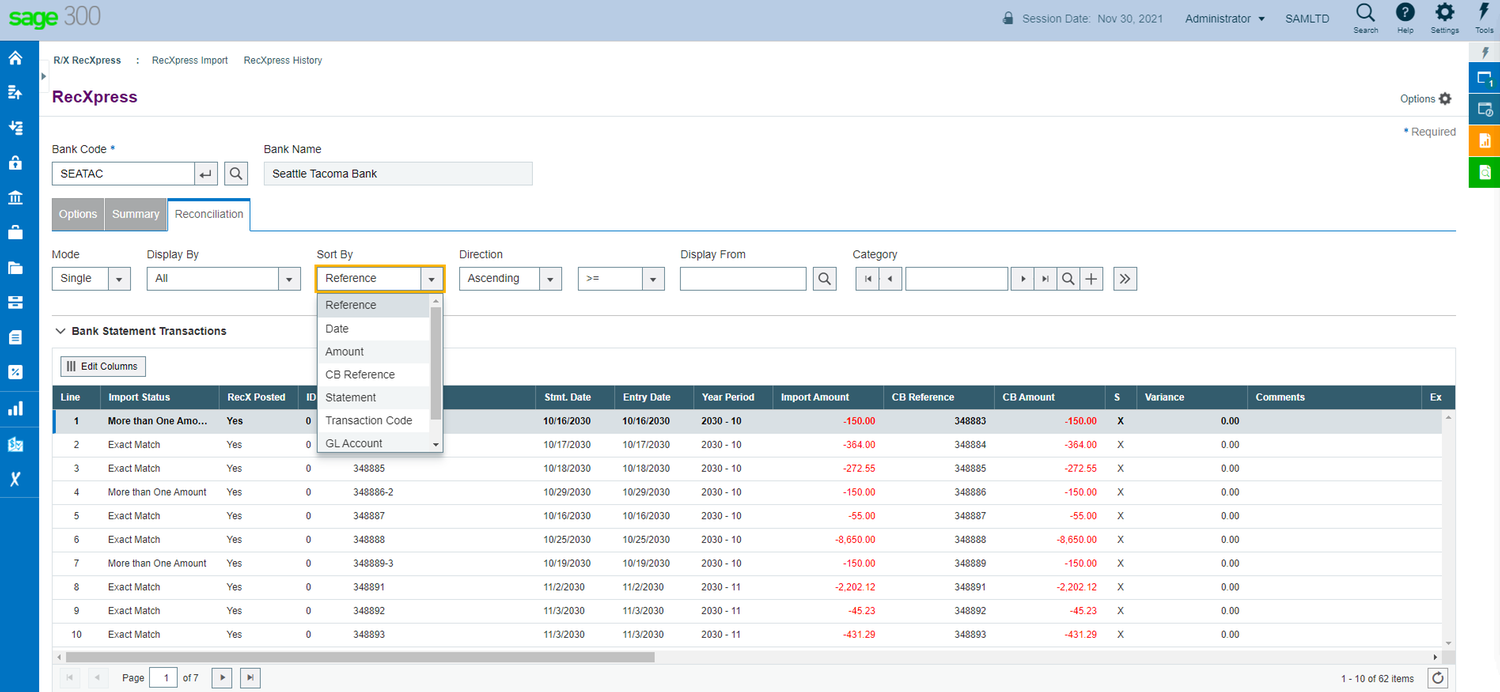Select Amount in Sort By list
Image resolution: width=1500 pixels, height=692 pixels.
coord(374,351)
